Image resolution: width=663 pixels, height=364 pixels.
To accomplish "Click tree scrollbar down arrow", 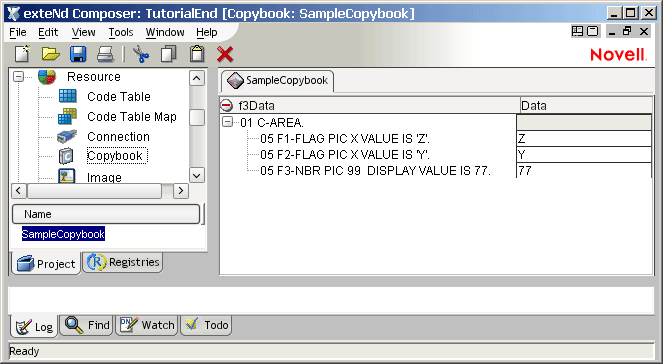I will pos(197,175).
